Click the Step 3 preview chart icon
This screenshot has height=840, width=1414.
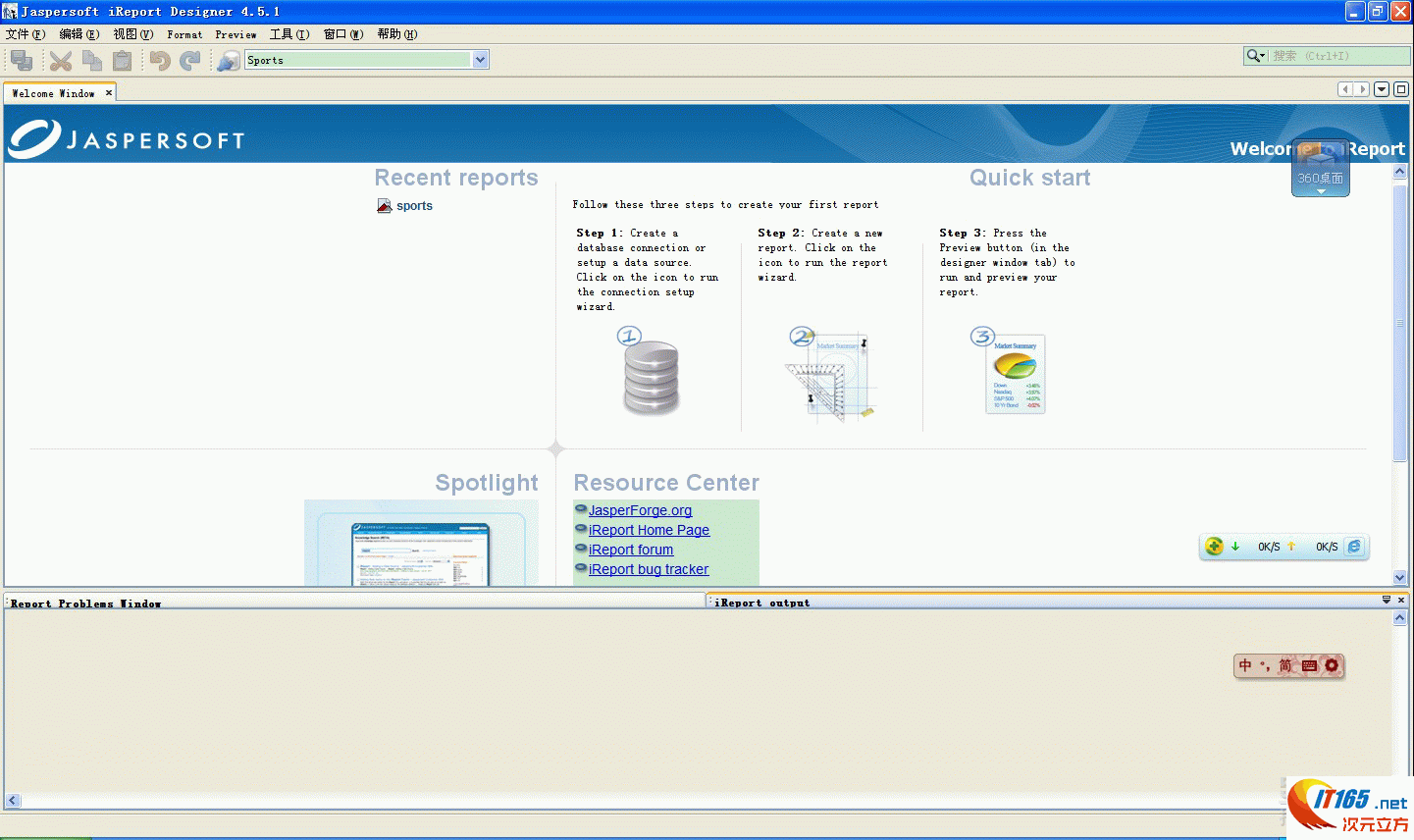(1011, 371)
